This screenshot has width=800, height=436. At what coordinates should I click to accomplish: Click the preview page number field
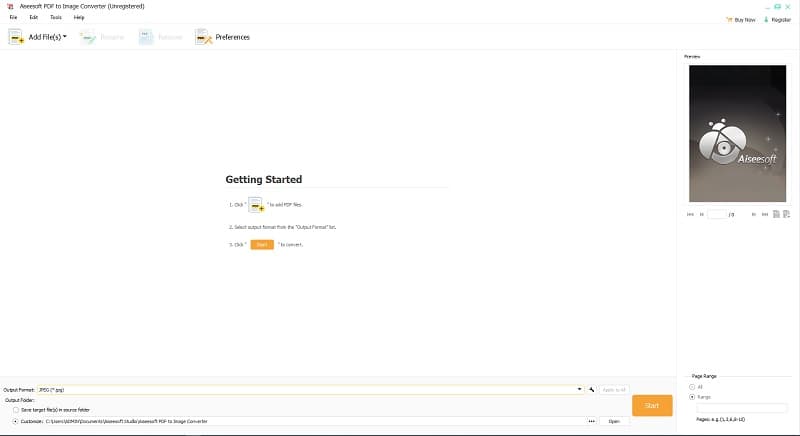pyautogui.click(x=717, y=215)
